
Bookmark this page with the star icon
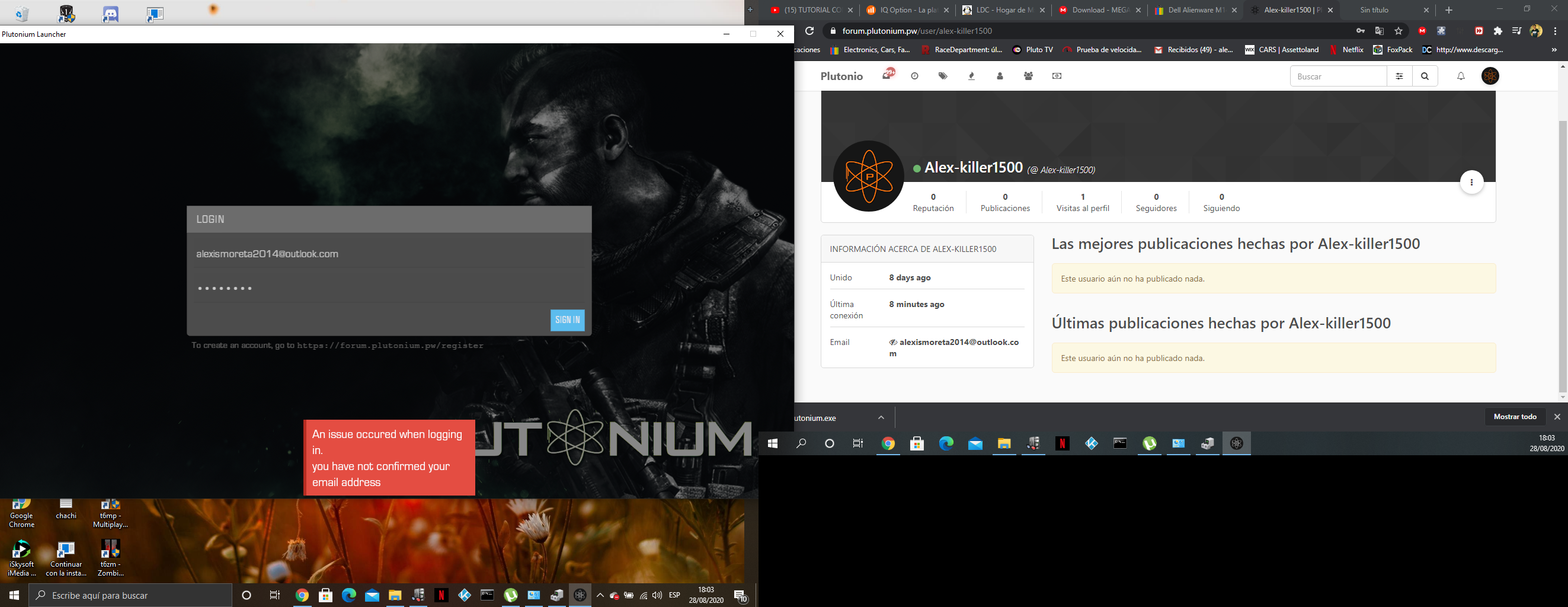coord(1398,31)
